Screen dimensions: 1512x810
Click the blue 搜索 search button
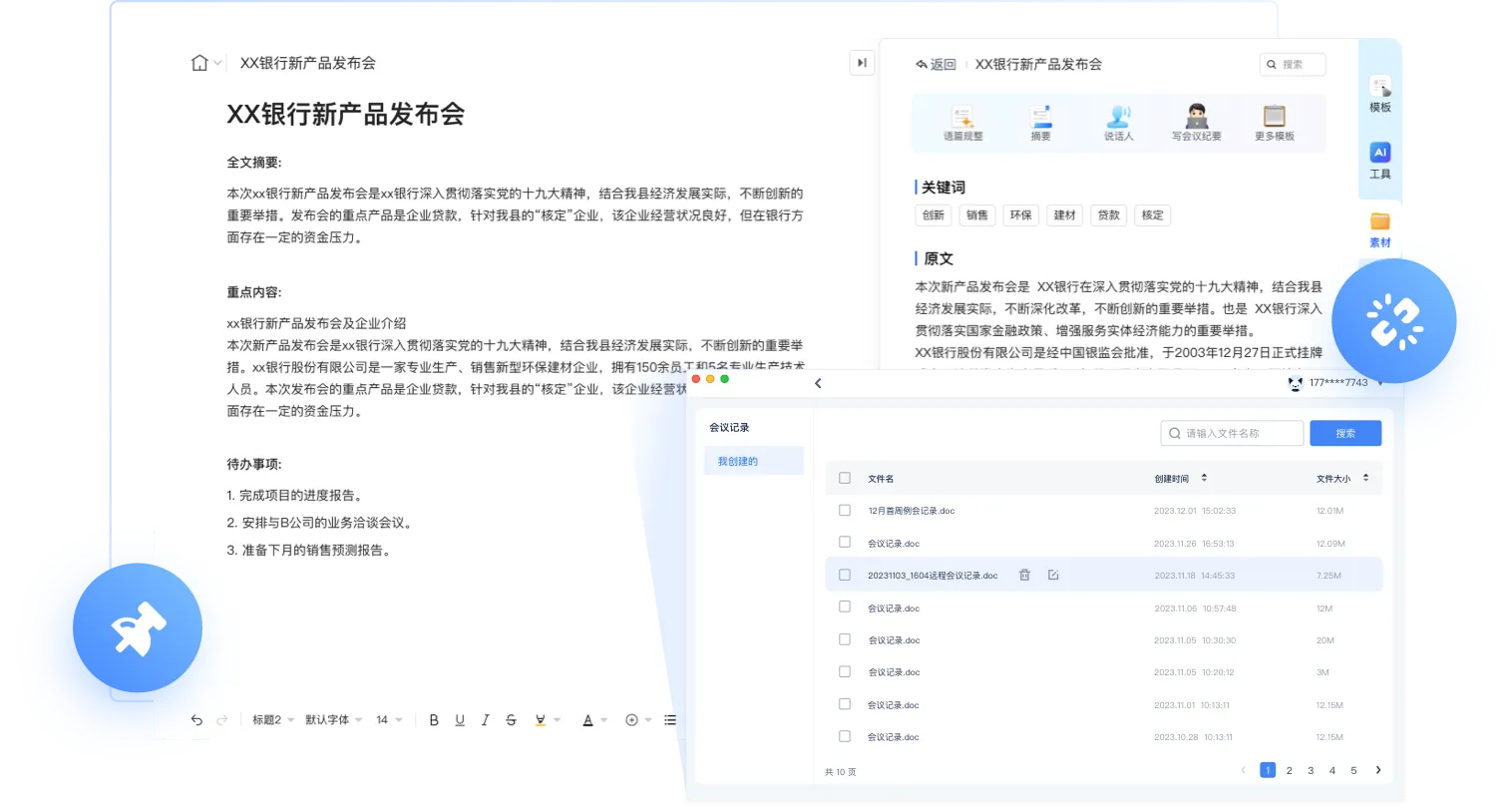tap(1345, 432)
